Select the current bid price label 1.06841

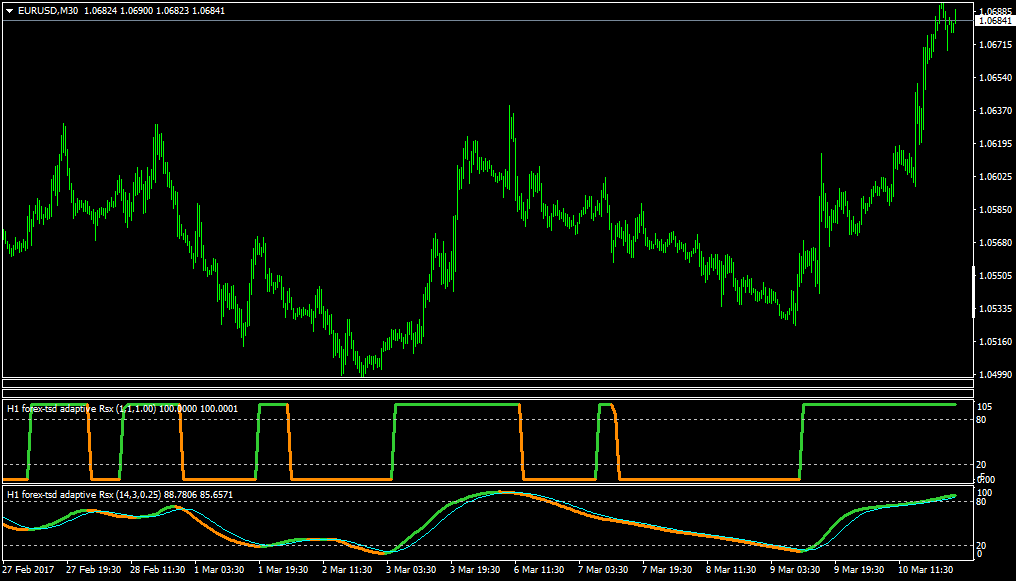995,21
